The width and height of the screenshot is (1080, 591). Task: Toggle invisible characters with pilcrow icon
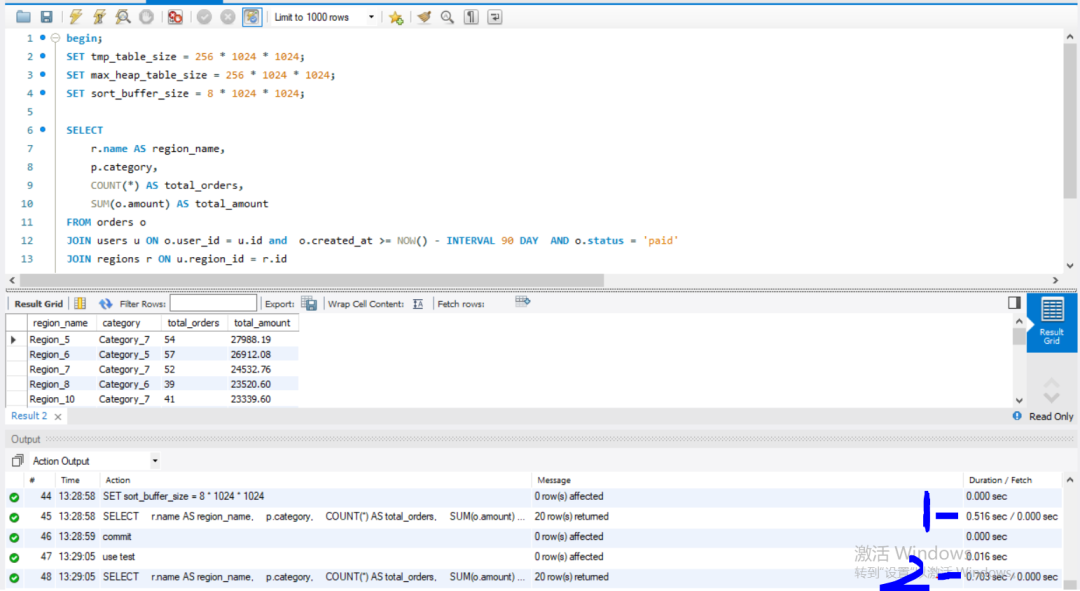click(471, 17)
